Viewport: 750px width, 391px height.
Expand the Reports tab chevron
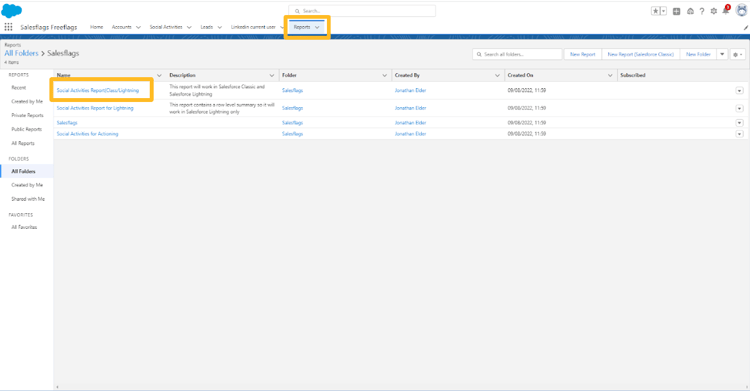(317, 27)
